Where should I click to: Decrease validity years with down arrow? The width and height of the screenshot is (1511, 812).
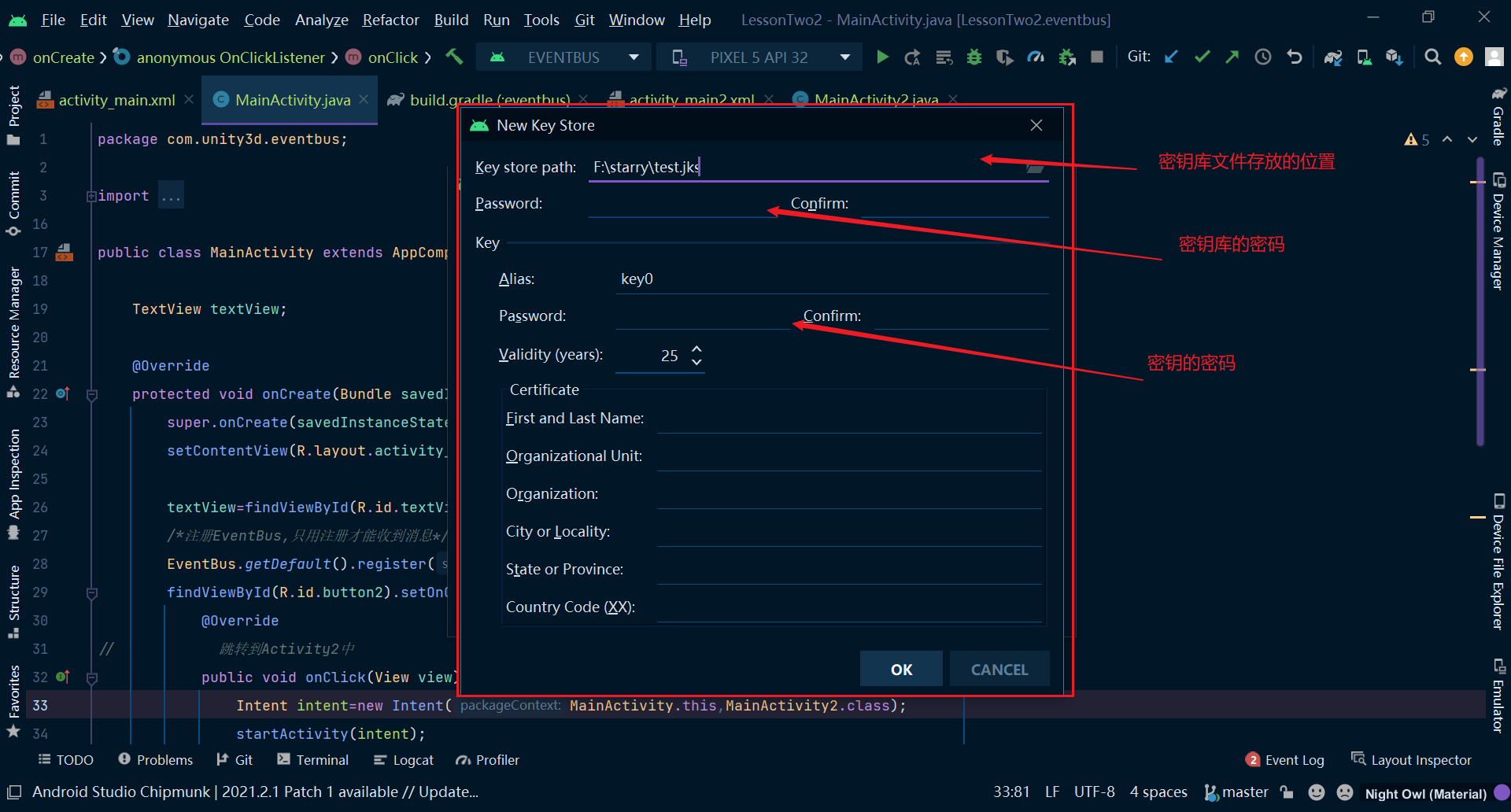coord(696,362)
